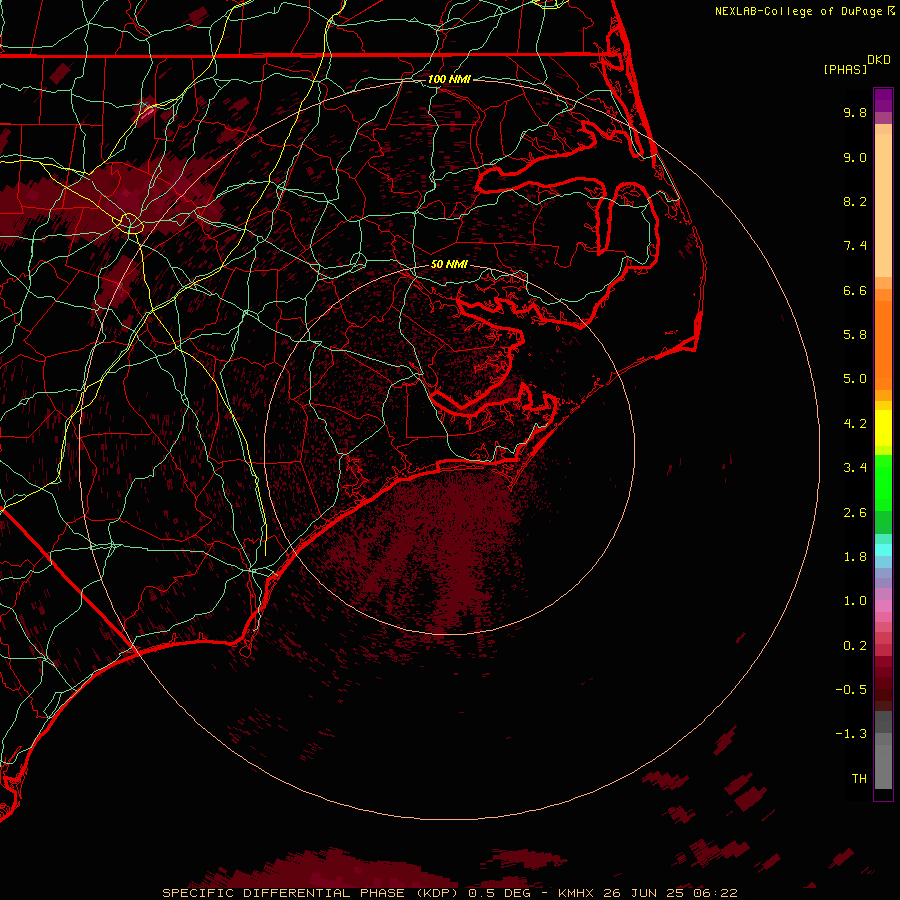Click the 2.6 scale value
The width and height of the screenshot is (900, 900).
pos(855,513)
